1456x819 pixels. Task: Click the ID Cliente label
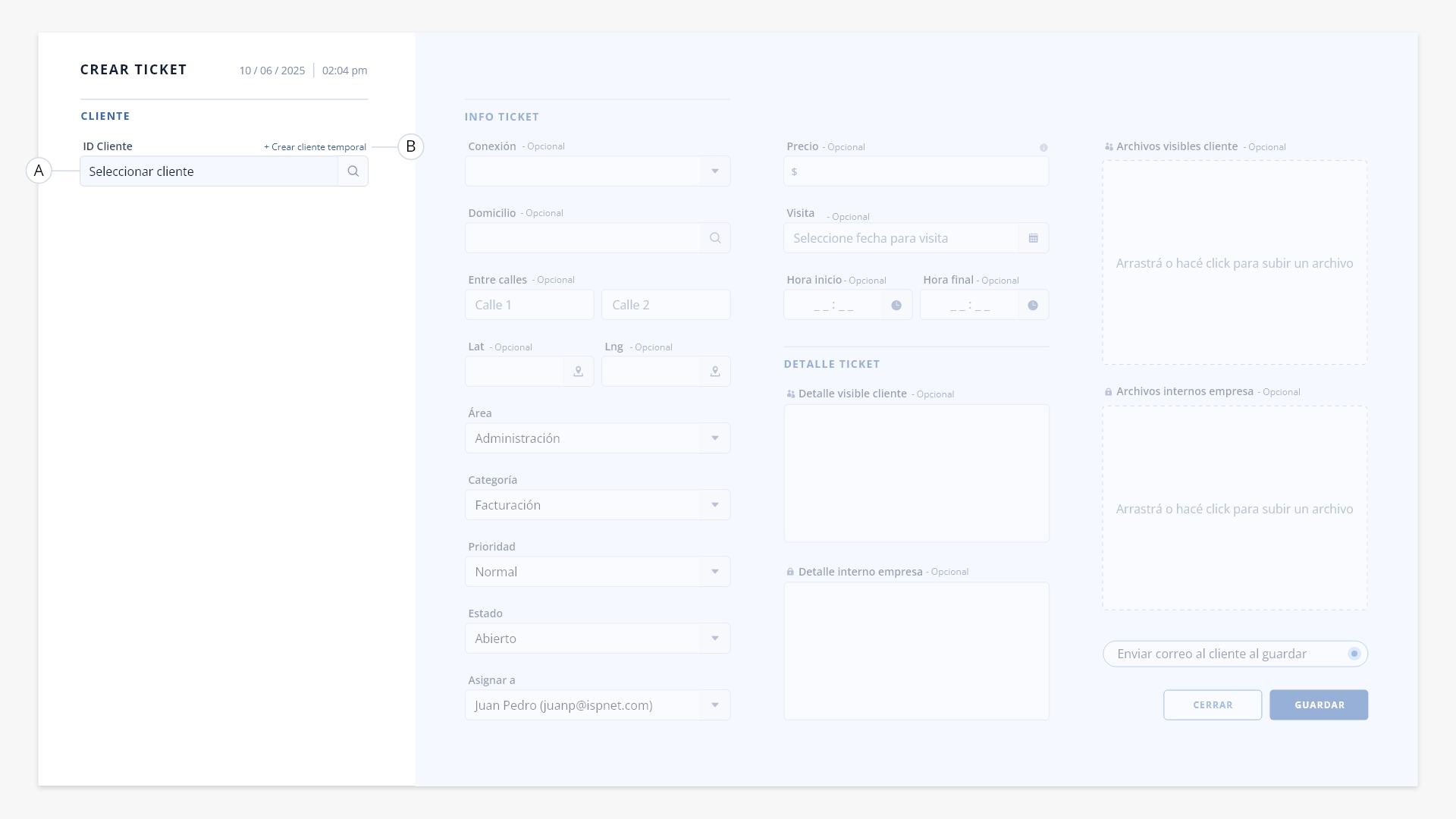[x=108, y=146]
